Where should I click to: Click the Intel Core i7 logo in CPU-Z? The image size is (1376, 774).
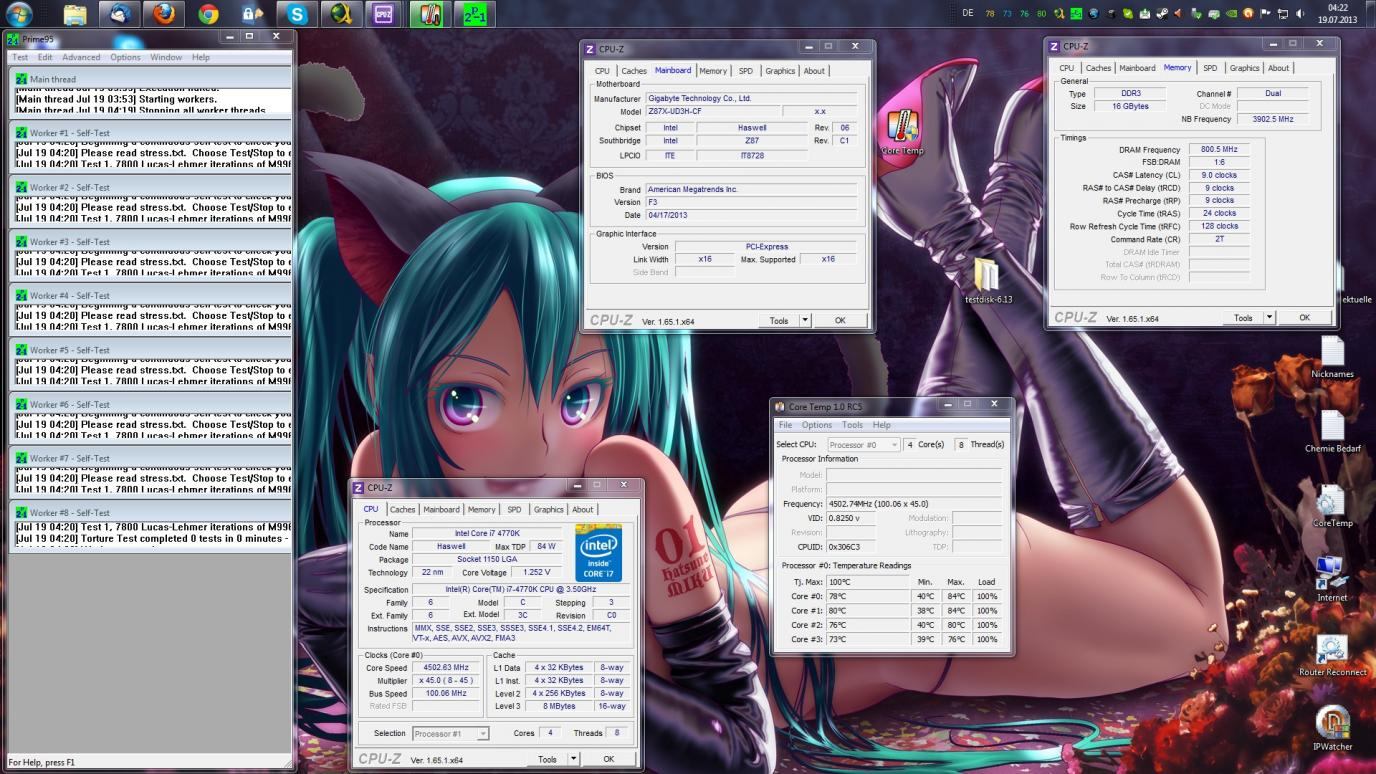pyautogui.click(x=598, y=552)
